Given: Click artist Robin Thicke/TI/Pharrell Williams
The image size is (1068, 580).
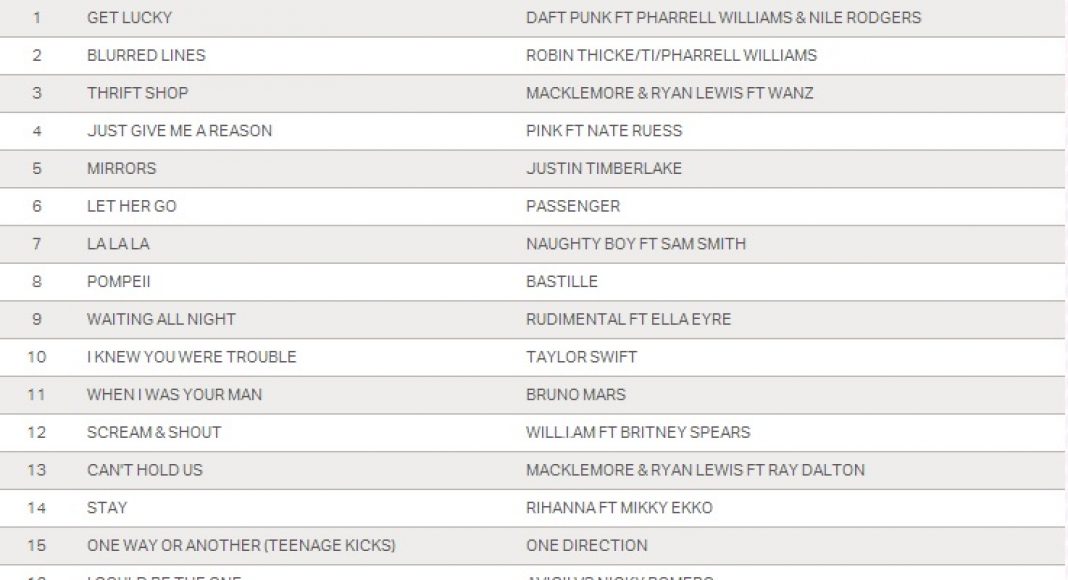Looking at the screenshot, I should pyautogui.click(x=671, y=55).
